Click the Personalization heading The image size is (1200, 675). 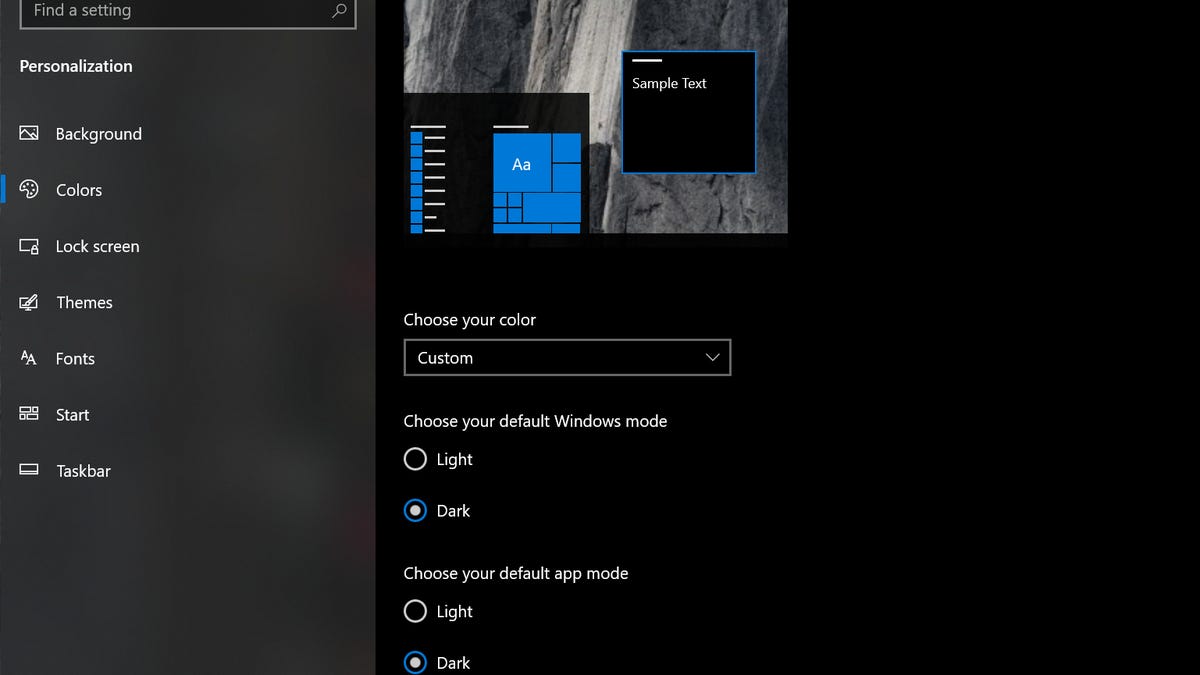pos(75,66)
